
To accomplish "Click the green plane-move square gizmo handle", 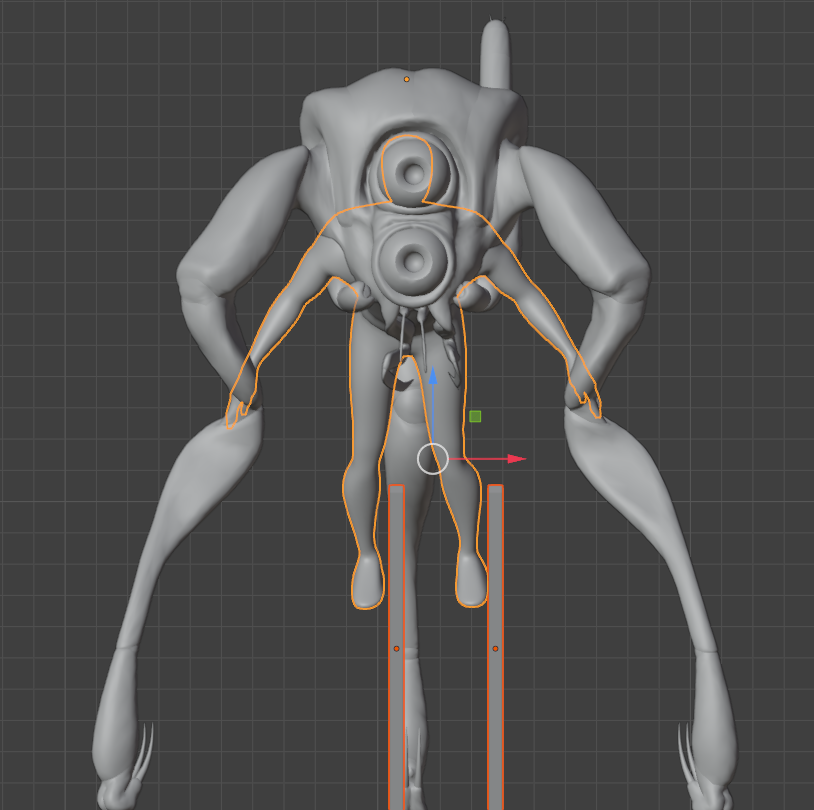I will tap(475, 416).
